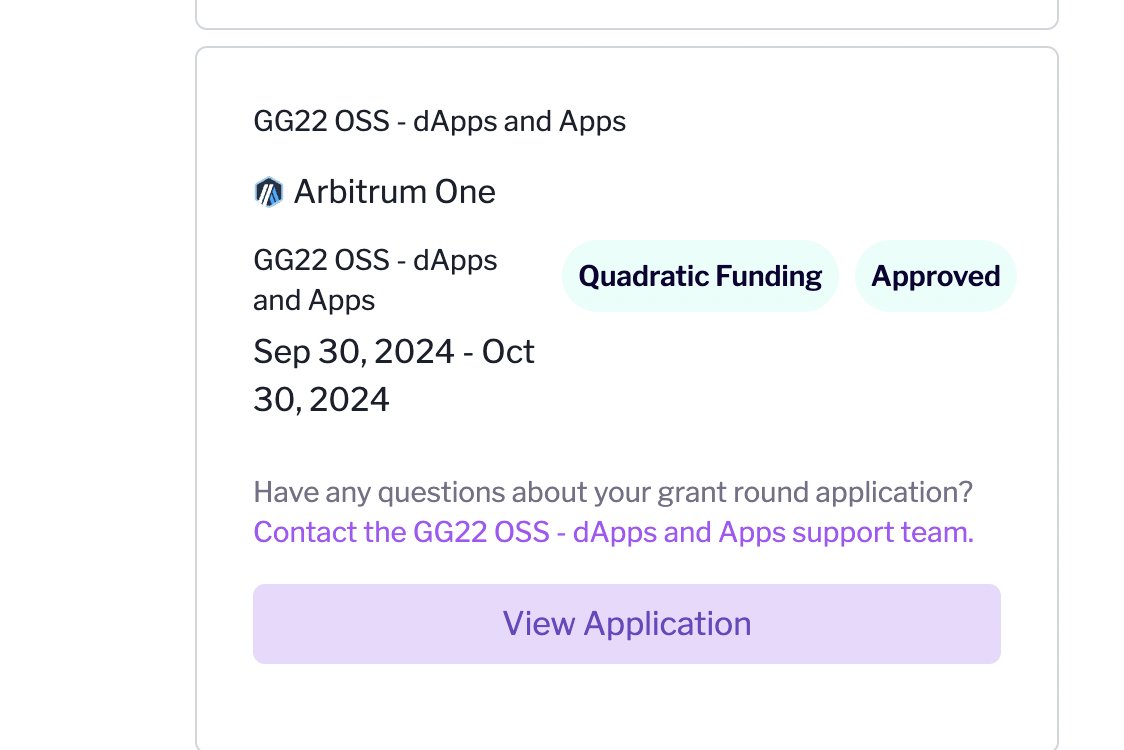Click the Sep 30, 2024 start date

pyautogui.click(x=353, y=351)
